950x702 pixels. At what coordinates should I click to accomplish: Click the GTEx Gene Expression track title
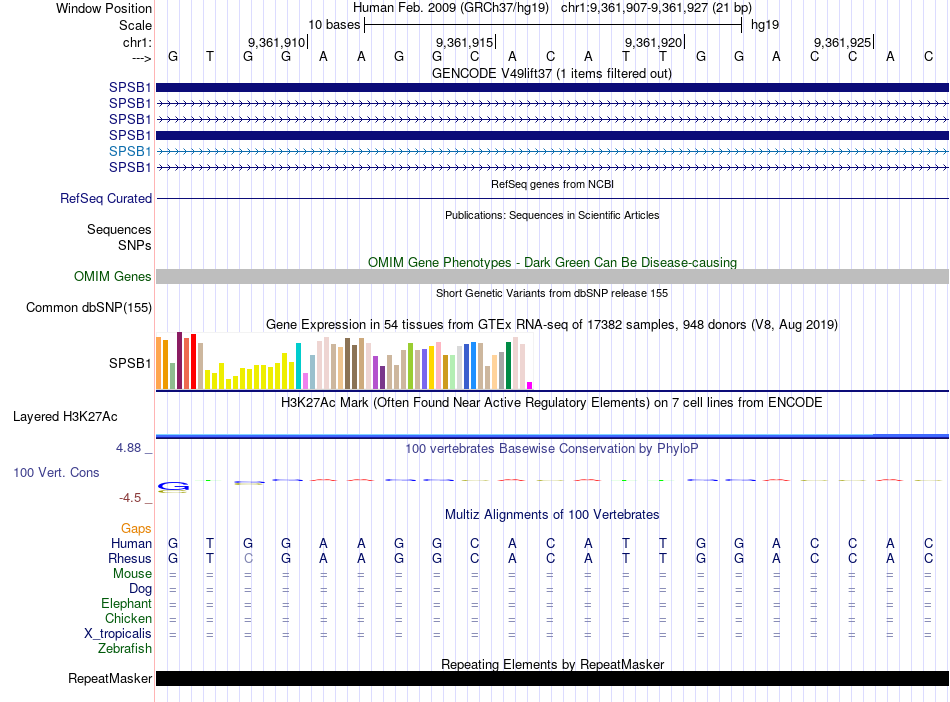552,325
